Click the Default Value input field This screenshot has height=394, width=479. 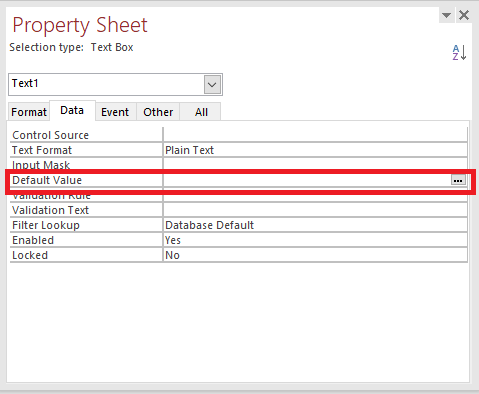tap(307, 180)
